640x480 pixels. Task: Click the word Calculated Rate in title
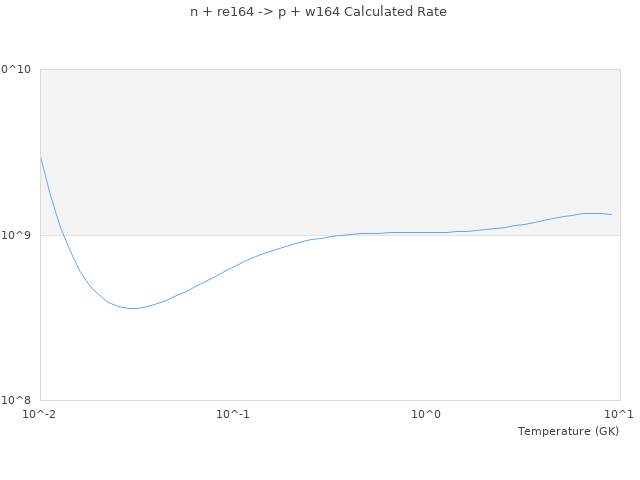point(395,12)
